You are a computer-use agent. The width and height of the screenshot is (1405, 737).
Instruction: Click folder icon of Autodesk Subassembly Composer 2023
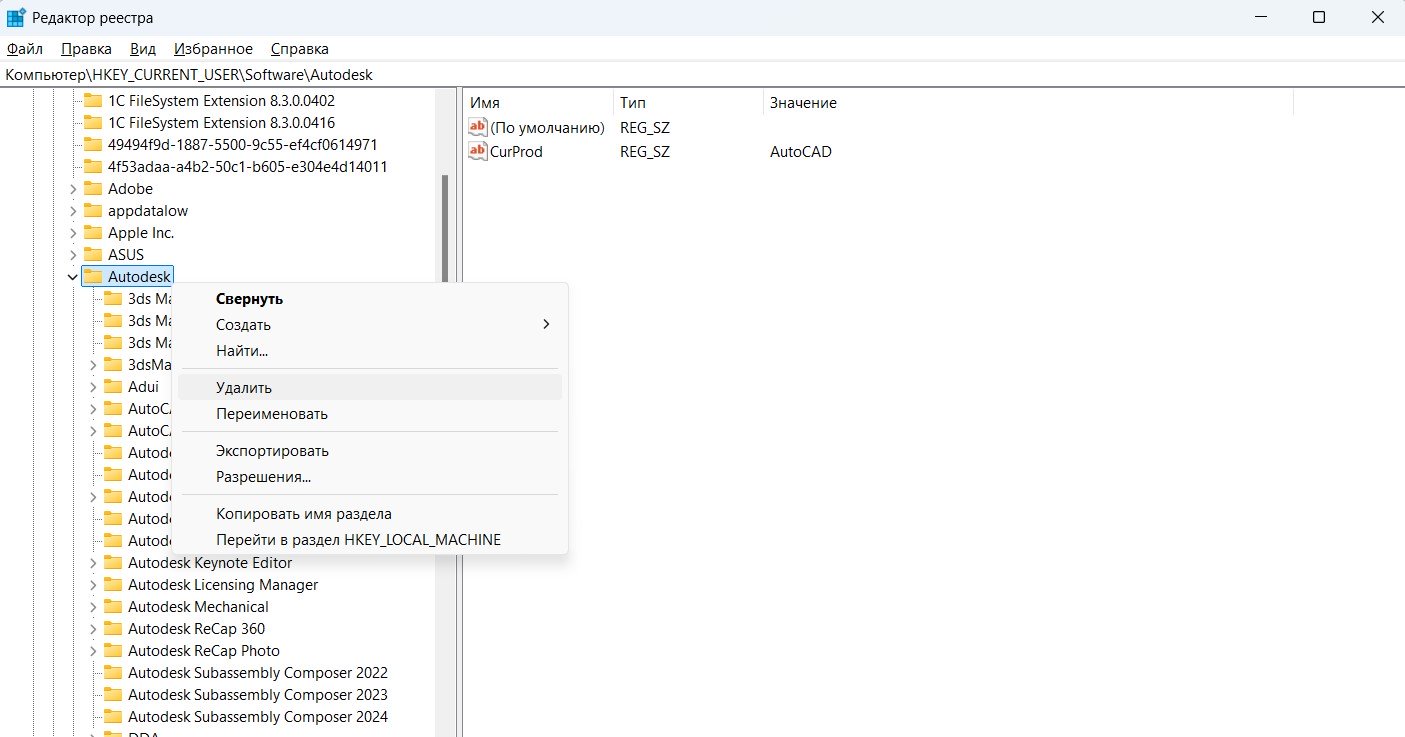point(113,695)
